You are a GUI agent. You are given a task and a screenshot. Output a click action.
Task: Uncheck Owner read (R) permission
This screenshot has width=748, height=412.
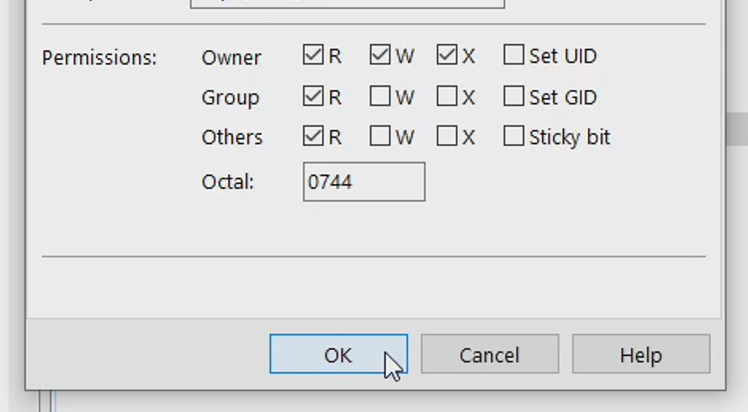tap(313, 56)
